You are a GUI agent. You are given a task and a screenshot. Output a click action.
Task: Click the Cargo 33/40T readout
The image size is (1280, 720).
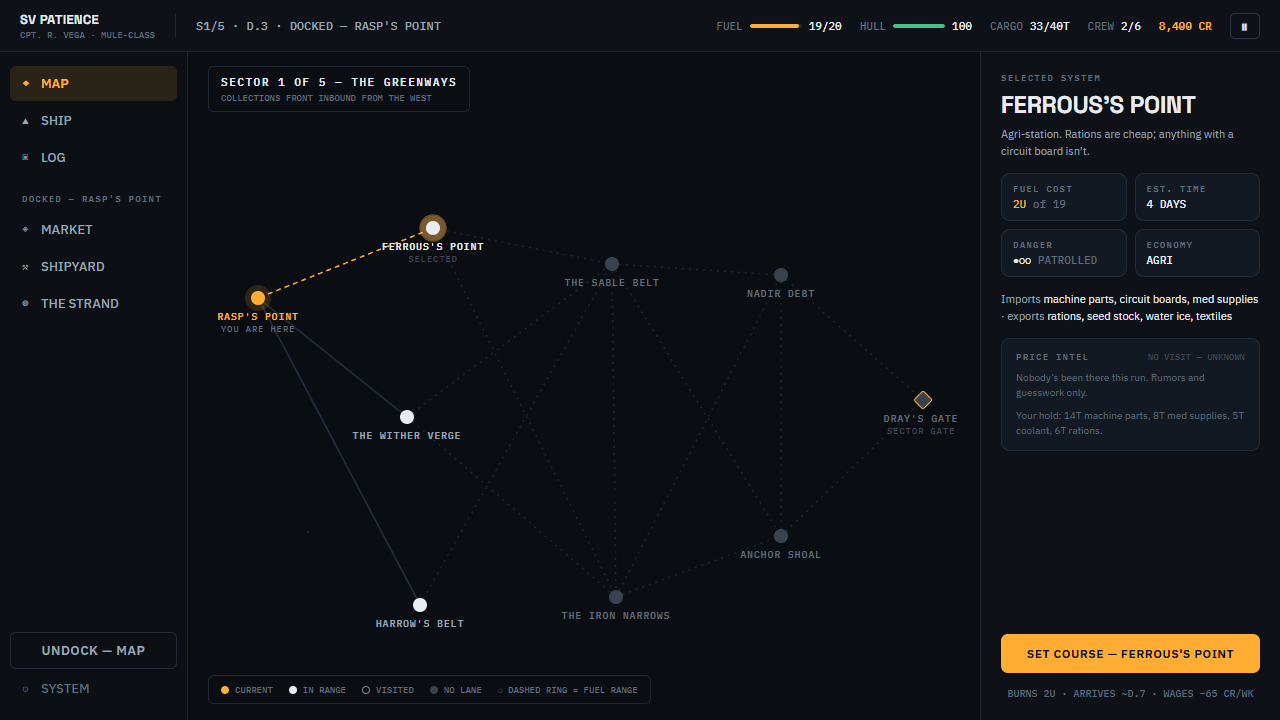1030,26
